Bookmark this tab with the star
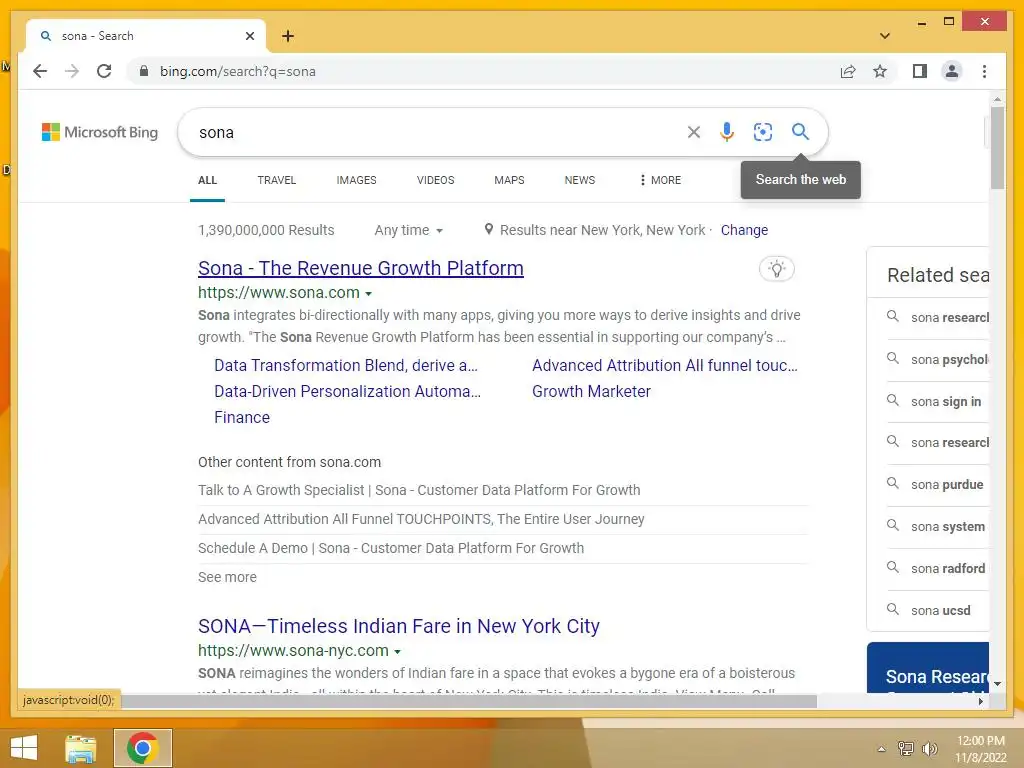Viewport: 1024px width, 768px height. pyautogui.click(x=880, y=71)
